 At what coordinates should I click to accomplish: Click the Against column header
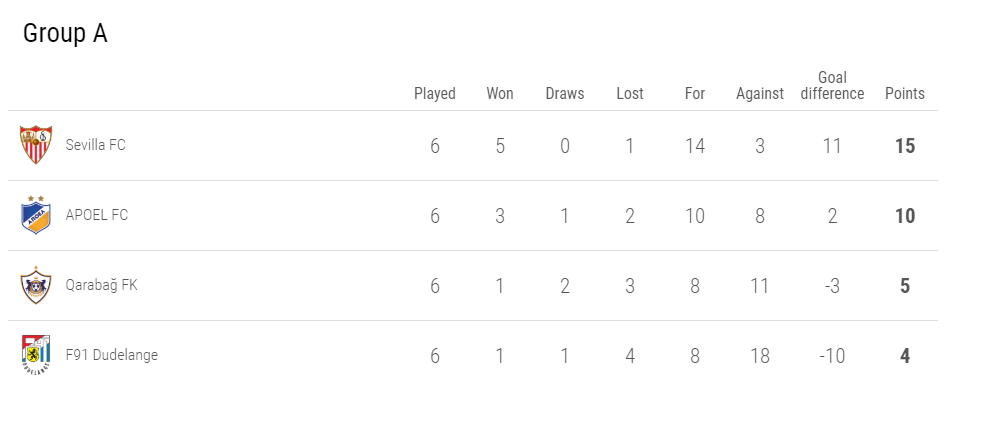[760, 94]
